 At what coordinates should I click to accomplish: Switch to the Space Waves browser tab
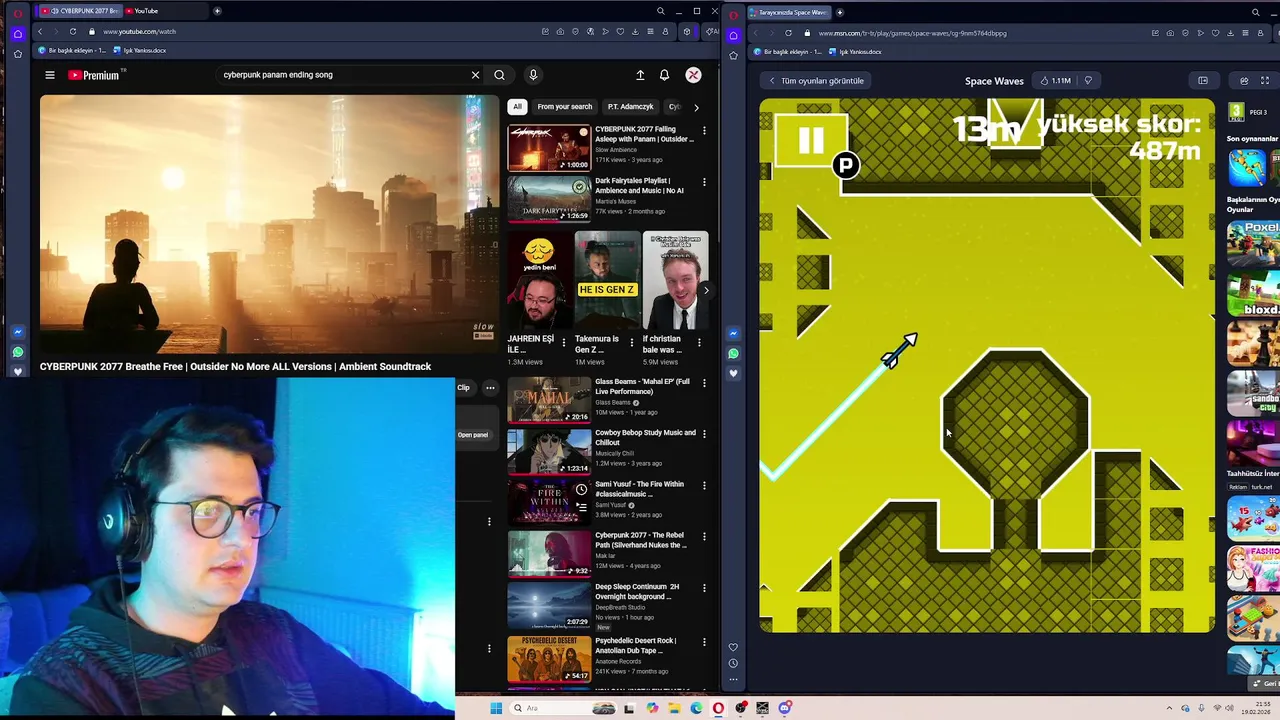tap(792, 12)
